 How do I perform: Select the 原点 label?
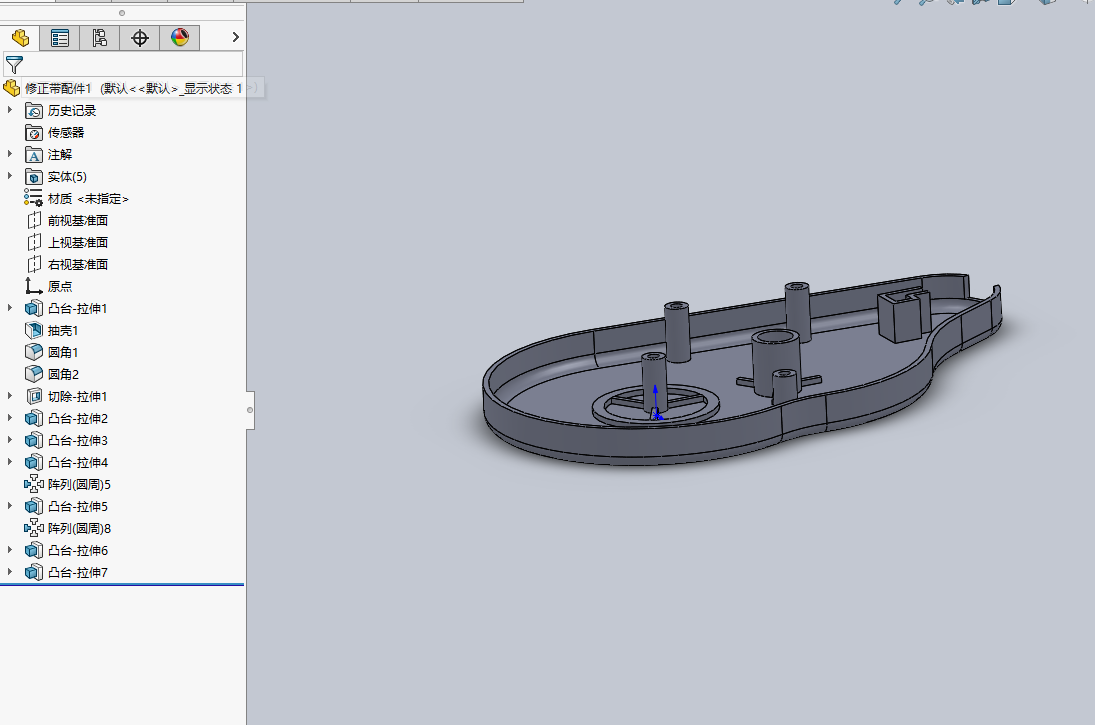(59, 286)
